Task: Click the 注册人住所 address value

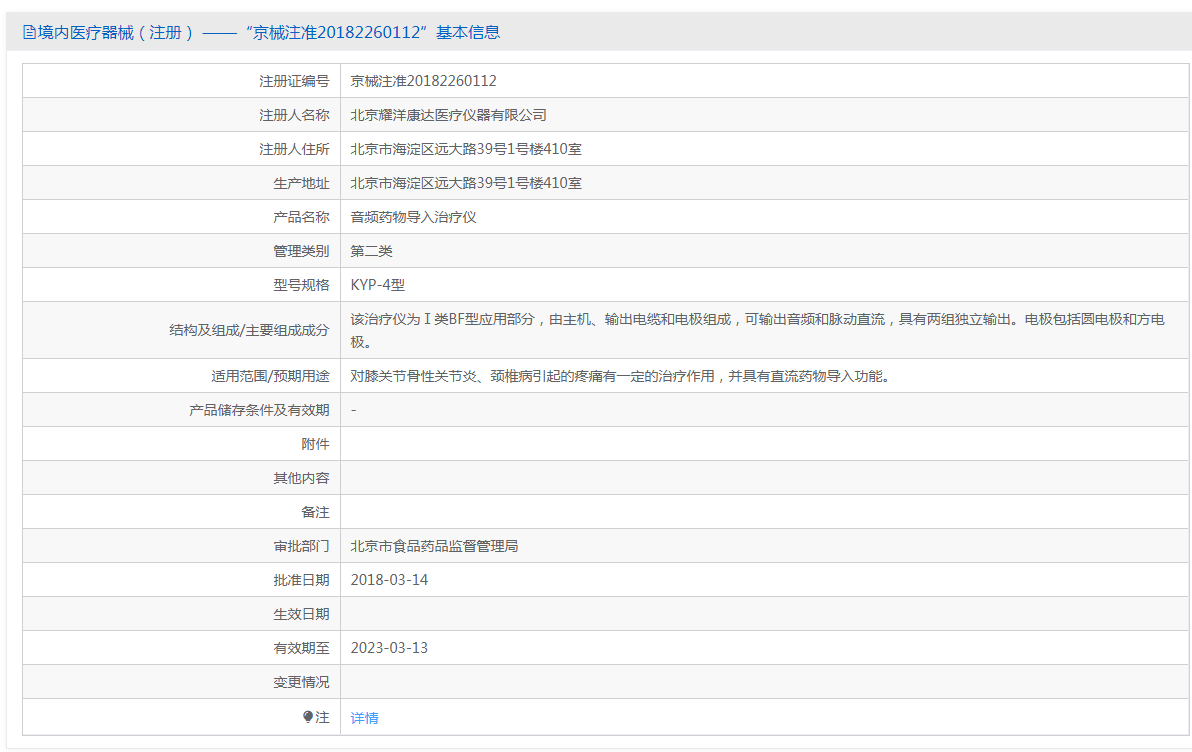Action: coord(466,149)
